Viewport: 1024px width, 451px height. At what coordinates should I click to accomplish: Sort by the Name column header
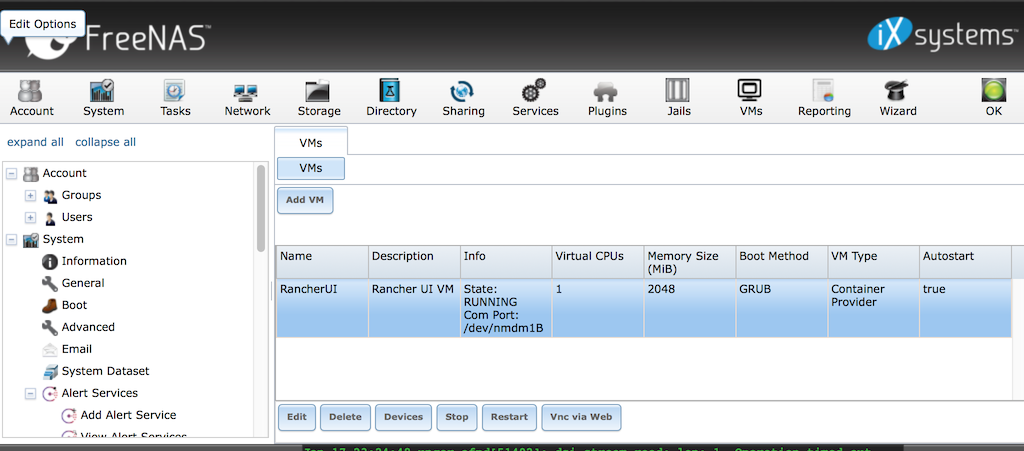point(322,262)
